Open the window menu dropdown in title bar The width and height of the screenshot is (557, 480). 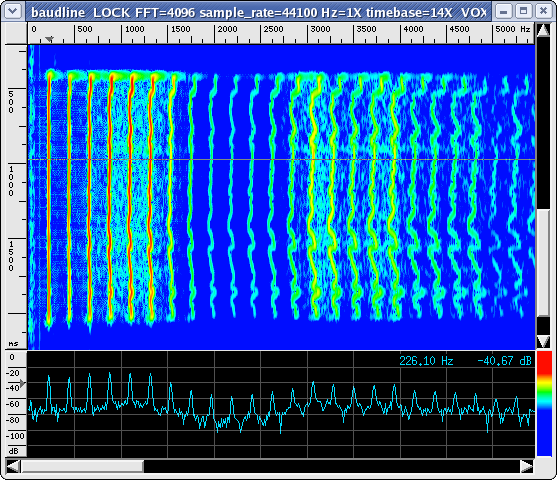(x=13, y=11)
